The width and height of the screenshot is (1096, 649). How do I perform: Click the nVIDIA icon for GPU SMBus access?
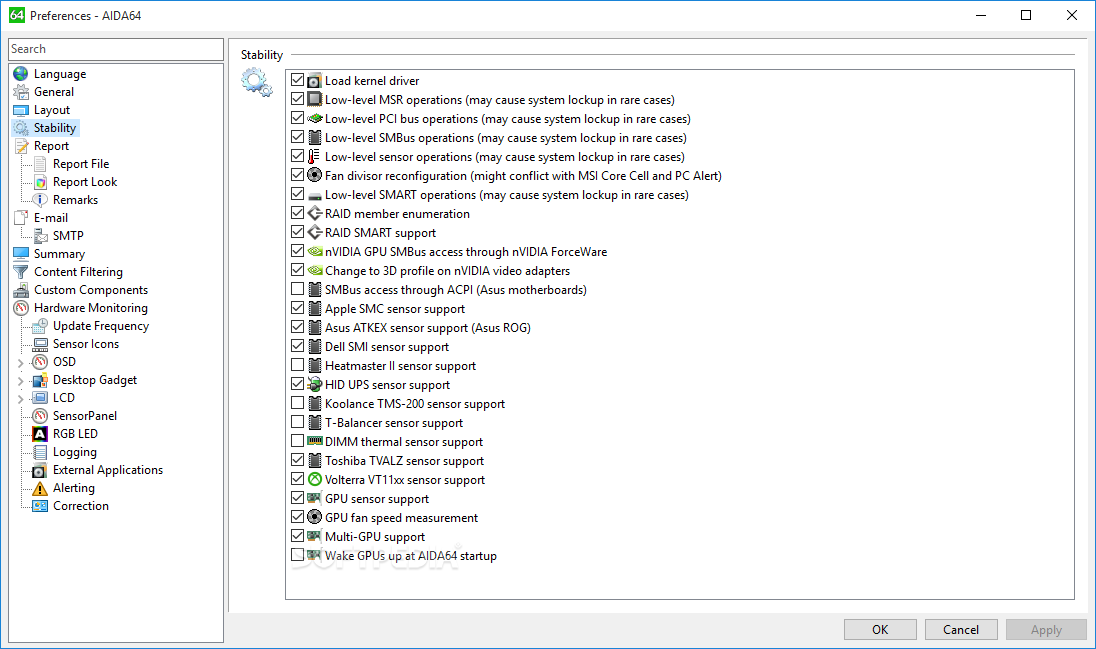(315, 252)
